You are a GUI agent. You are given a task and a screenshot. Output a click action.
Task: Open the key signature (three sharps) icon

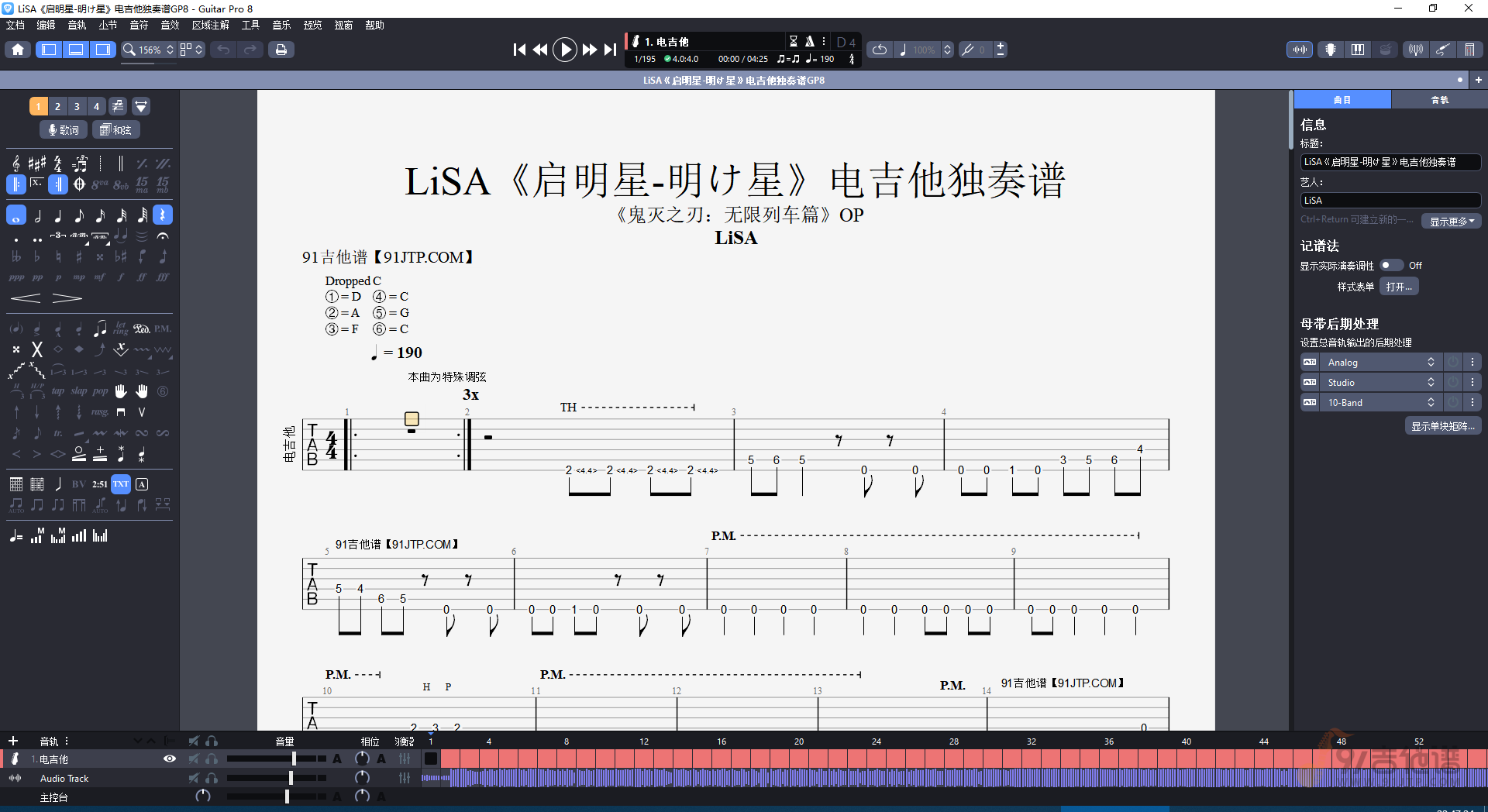(37, 163)
